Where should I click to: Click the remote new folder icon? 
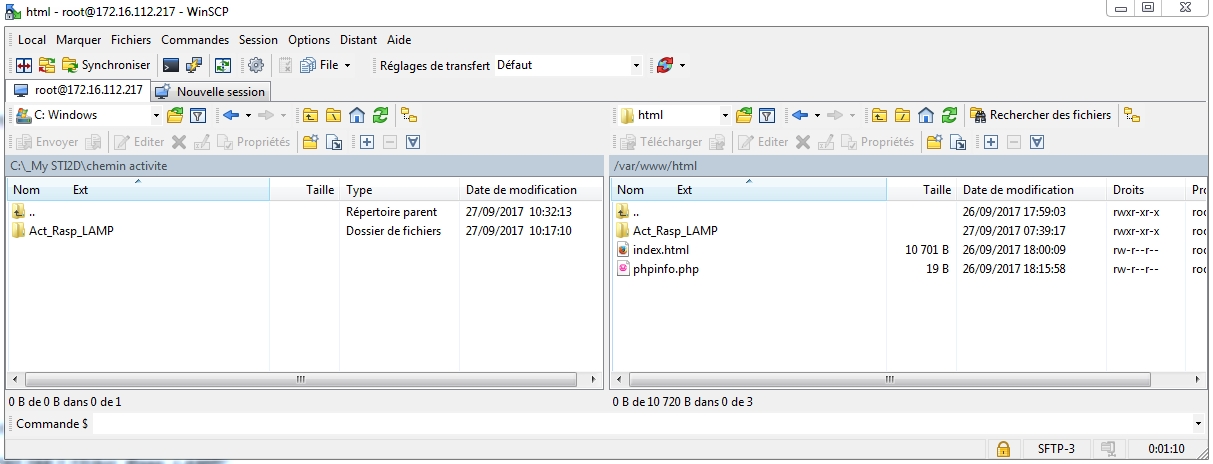pos(934,142)
